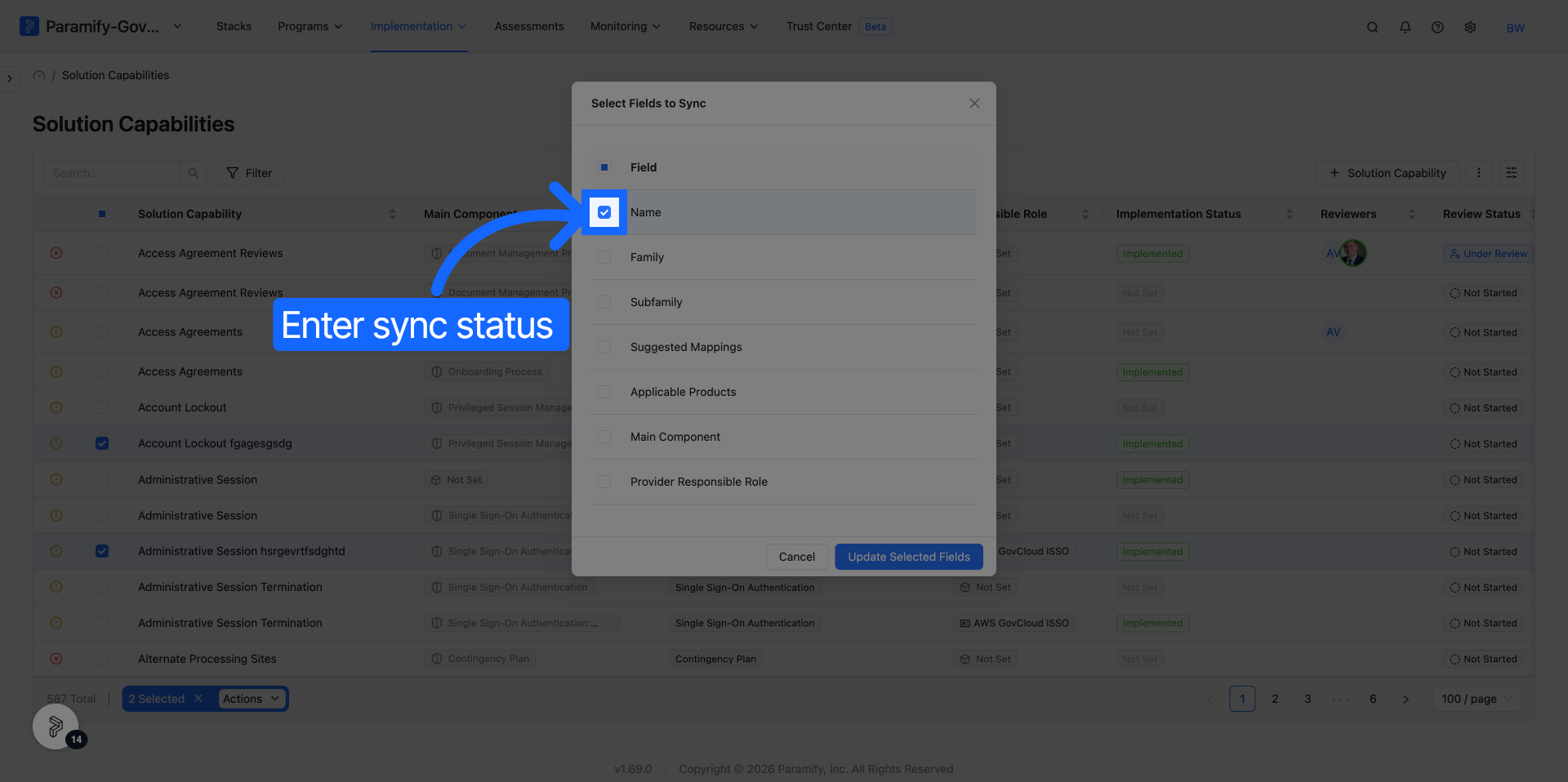1568x782 pixels.
Task: Toggle the Field select-all checkbox
Action: (x=604, y=167)
